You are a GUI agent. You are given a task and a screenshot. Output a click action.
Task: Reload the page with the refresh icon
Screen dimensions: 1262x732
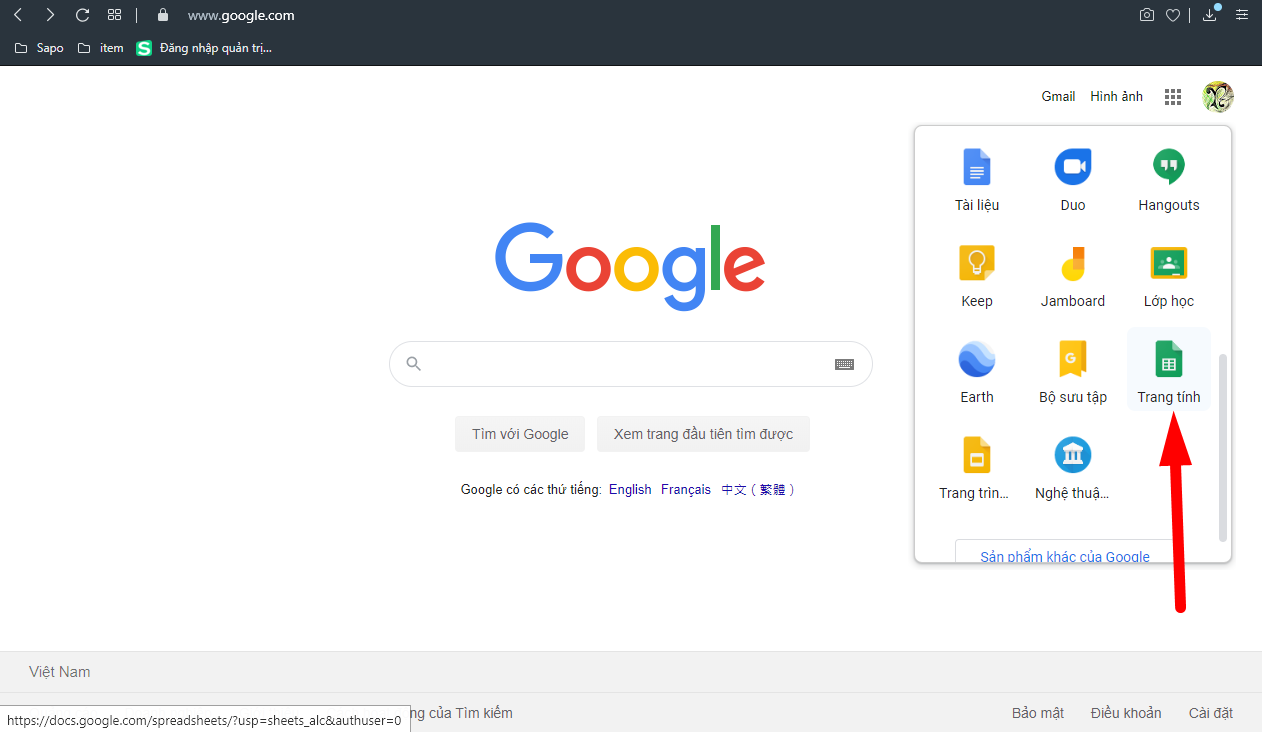tap(83, 15)
